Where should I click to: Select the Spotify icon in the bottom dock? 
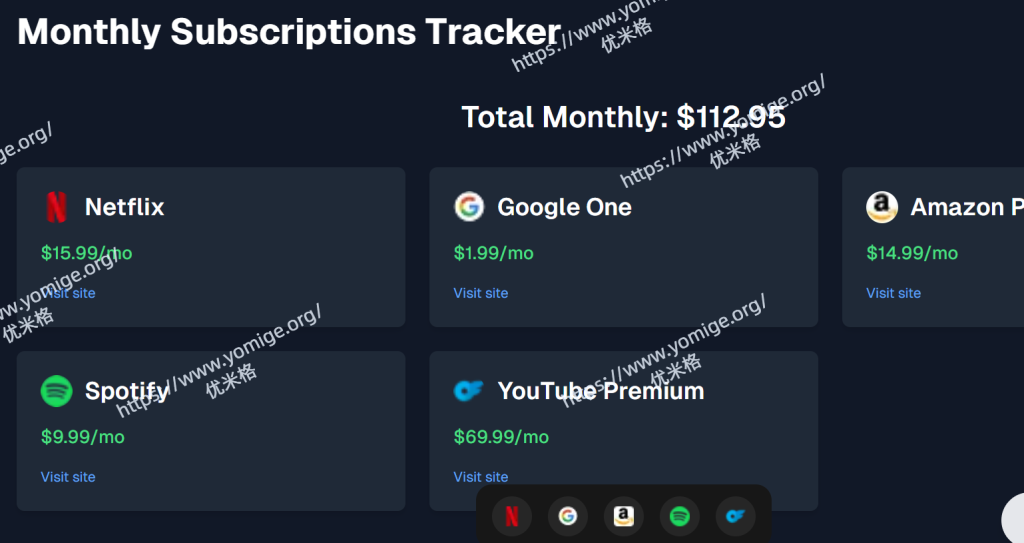(680, 516)
